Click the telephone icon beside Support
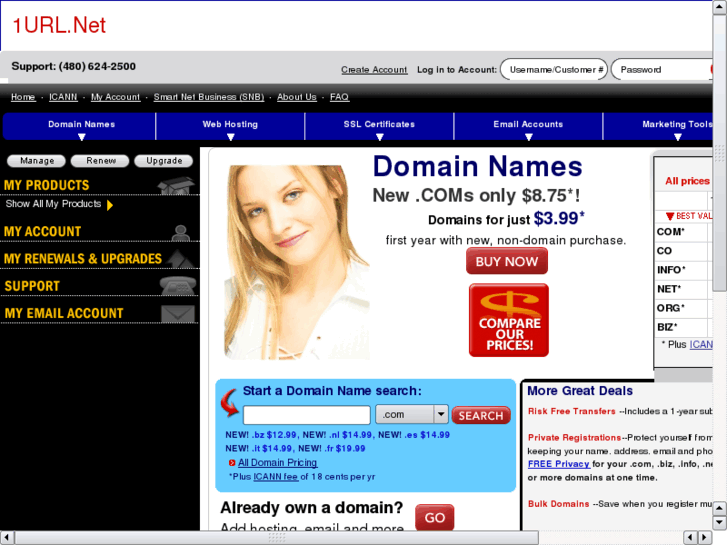Image resolution: width=727 pixels, height=545 pixels. (x=178, y=285)
